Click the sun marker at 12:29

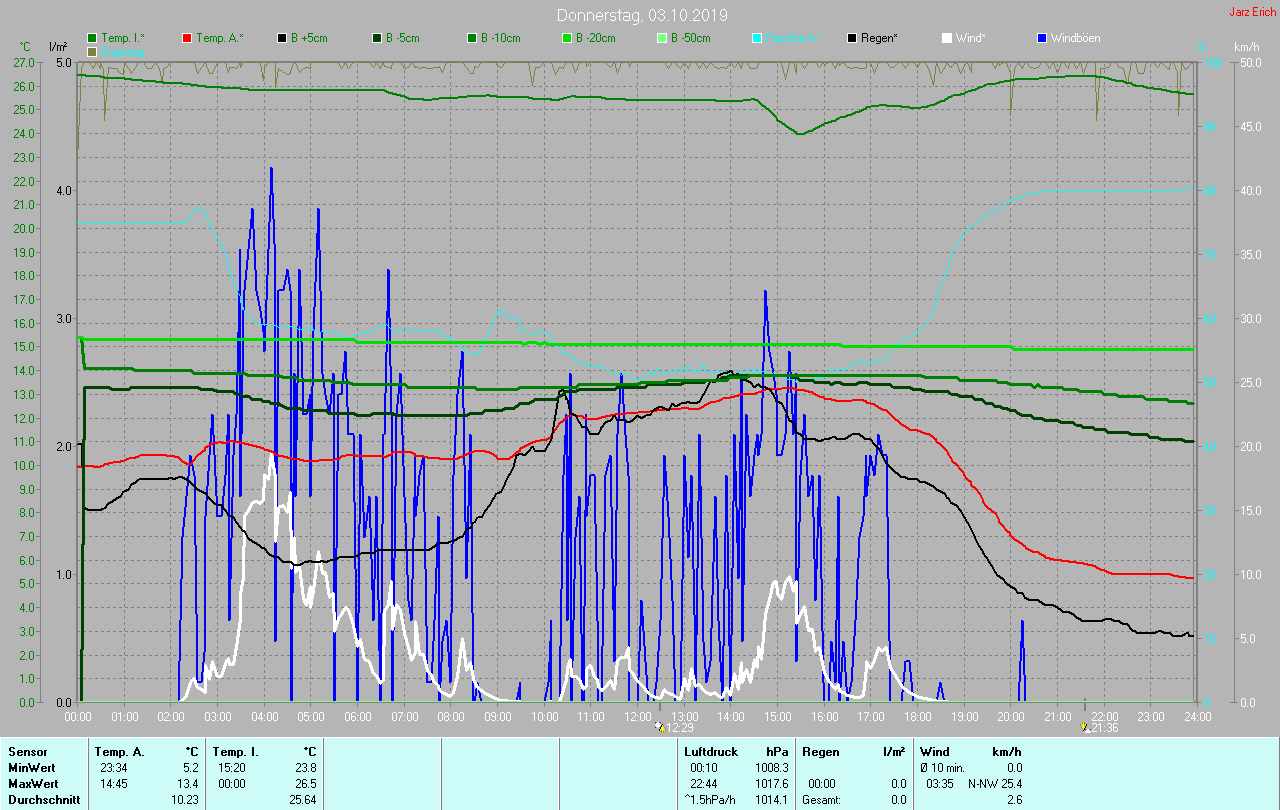658,727
